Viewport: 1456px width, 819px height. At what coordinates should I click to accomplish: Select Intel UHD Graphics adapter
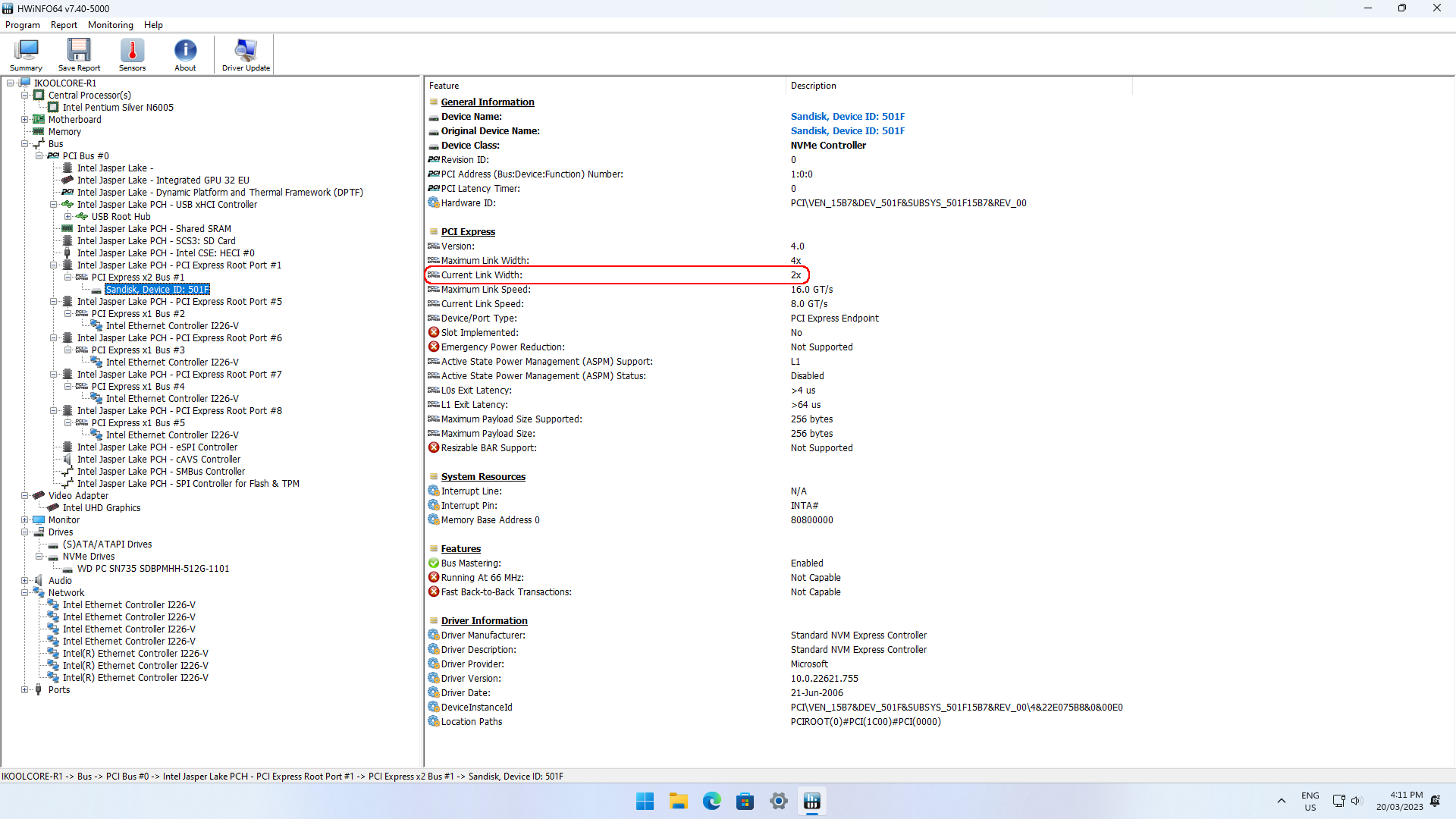(102, 508)
